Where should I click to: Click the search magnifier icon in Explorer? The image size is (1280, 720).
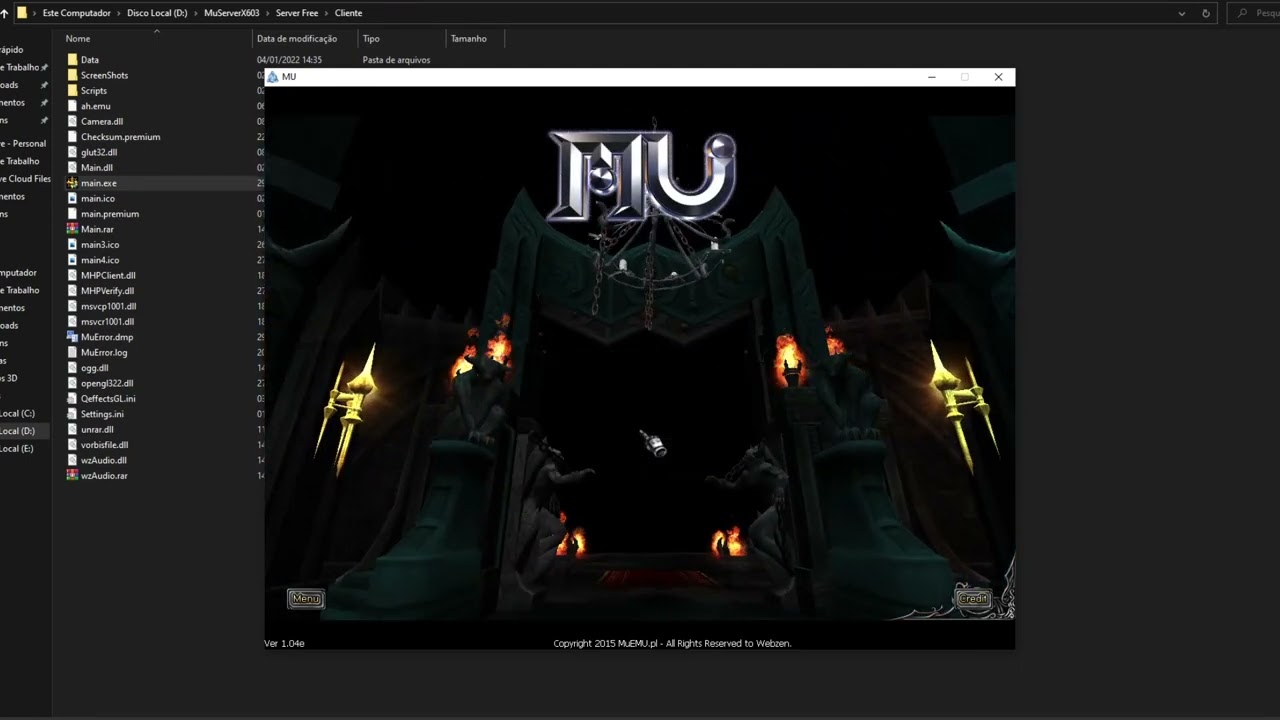point(1243,13)
